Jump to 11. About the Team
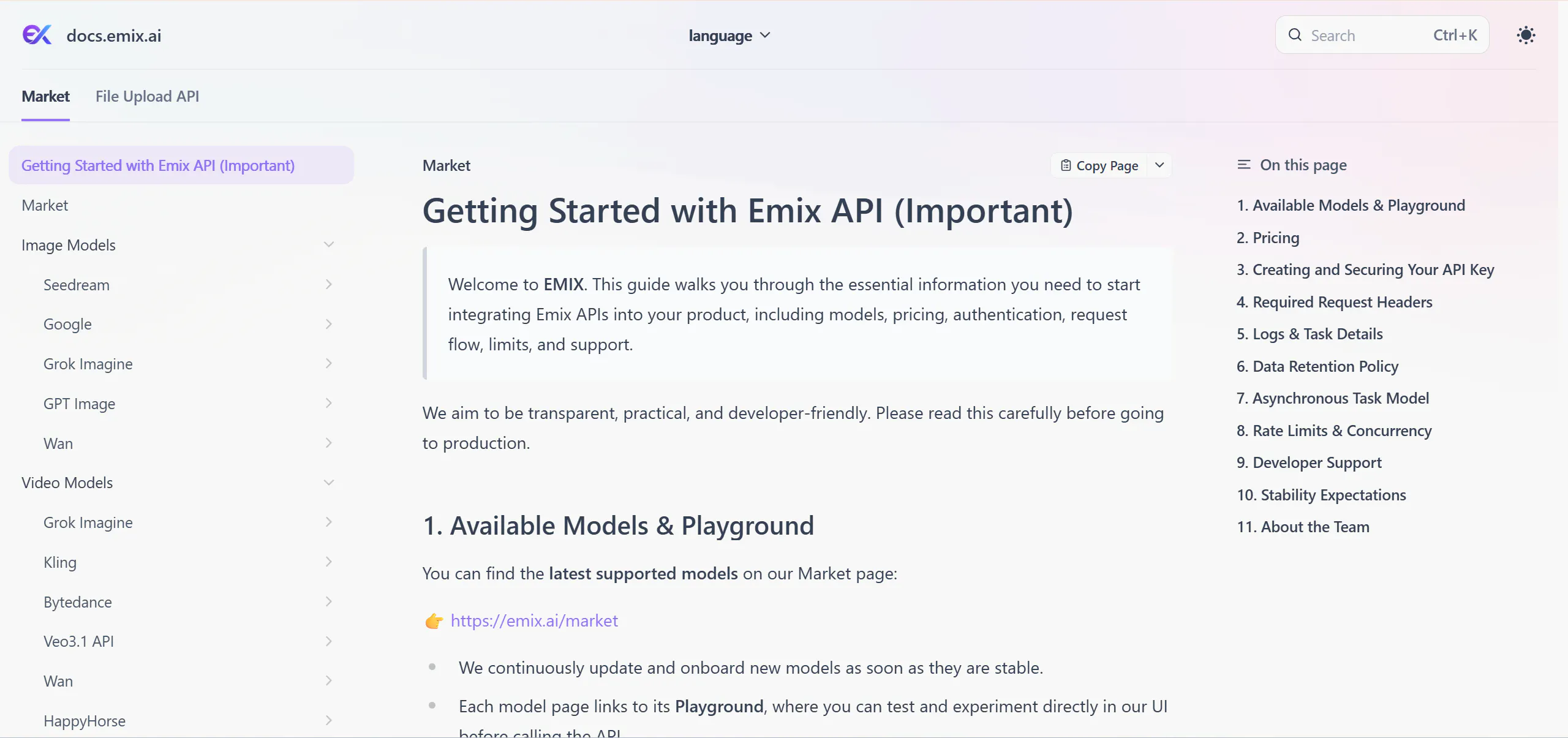1568x738 pixels. [x=1303, y=527]
